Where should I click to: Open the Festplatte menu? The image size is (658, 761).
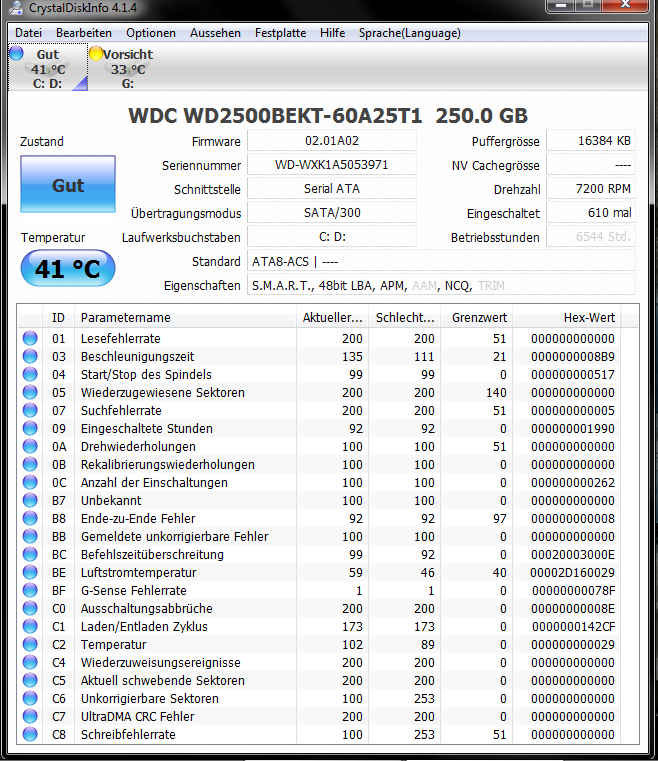tap(280, 33)
